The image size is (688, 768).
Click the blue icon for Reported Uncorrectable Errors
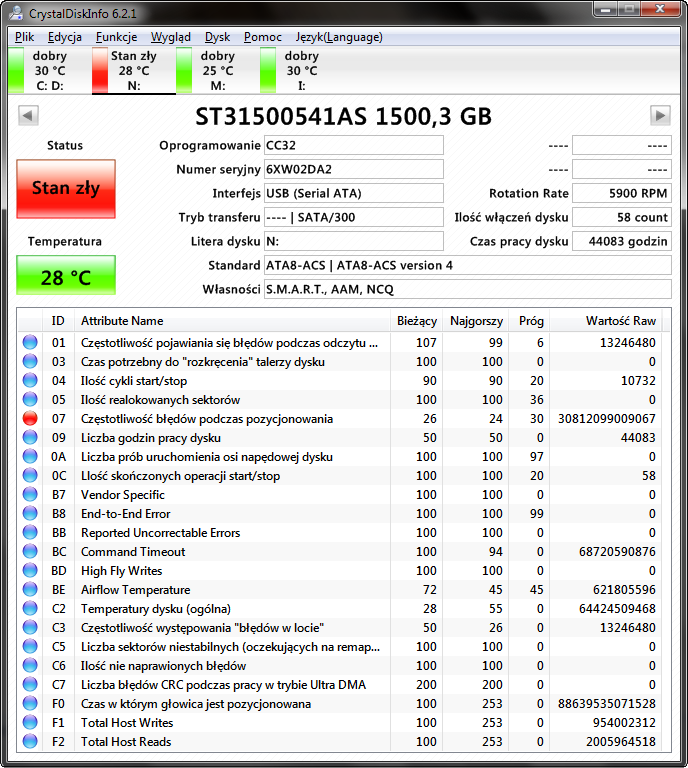[30, 532]
